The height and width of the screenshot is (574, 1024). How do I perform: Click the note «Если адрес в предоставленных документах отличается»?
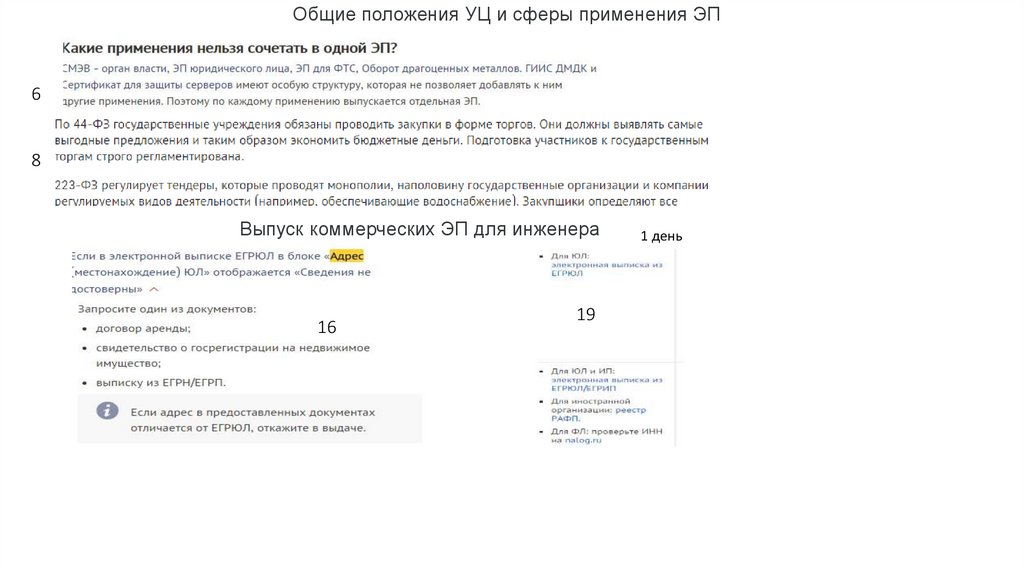click(x=253, y=420)
